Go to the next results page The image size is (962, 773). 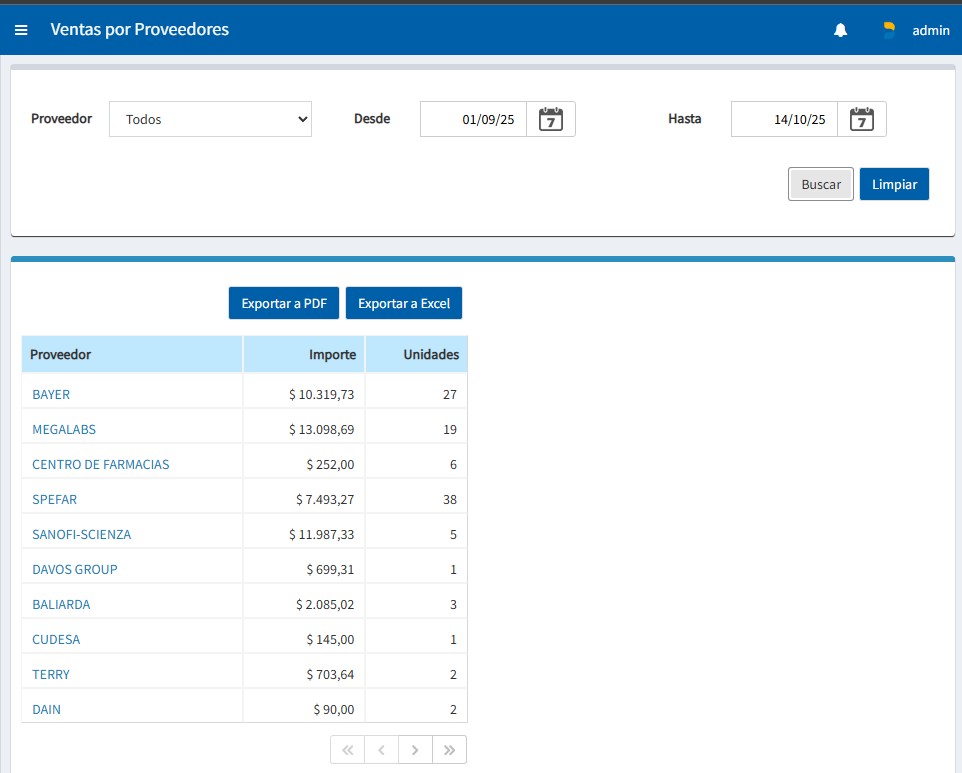pos(415,750)
